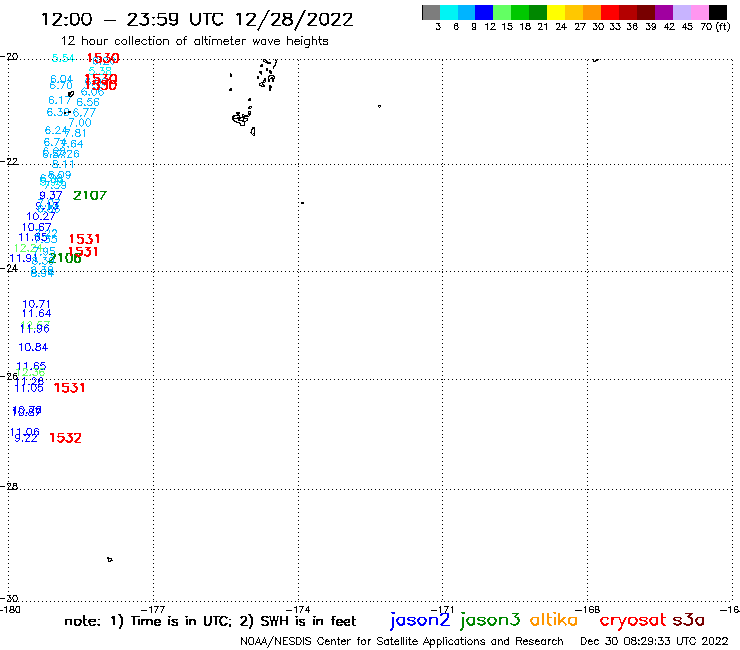Click the cyan legend color swatch
The height and width of the screenshot is (650, 740).
point(449,12)
